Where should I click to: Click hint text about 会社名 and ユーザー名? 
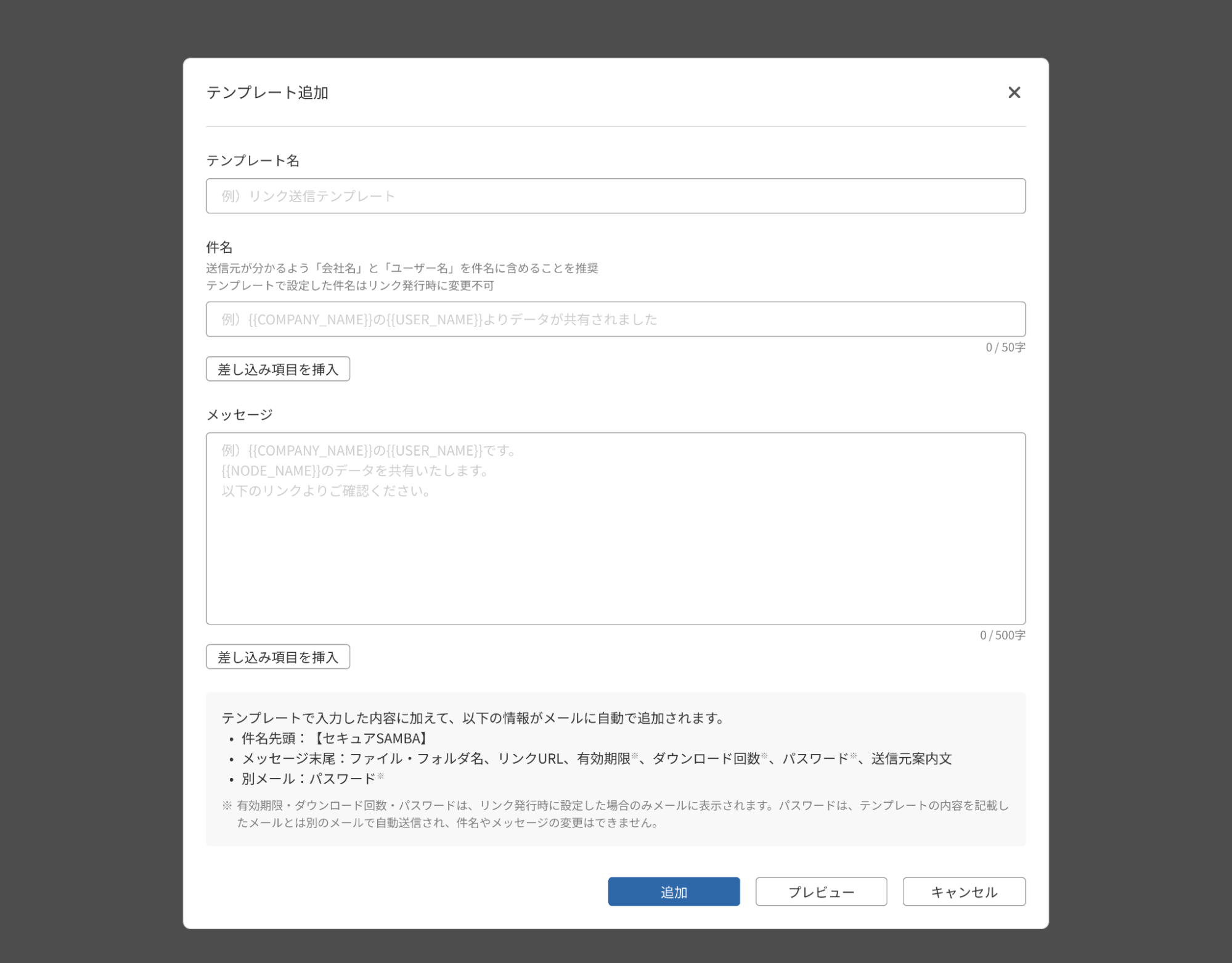(x=402, y=268)
